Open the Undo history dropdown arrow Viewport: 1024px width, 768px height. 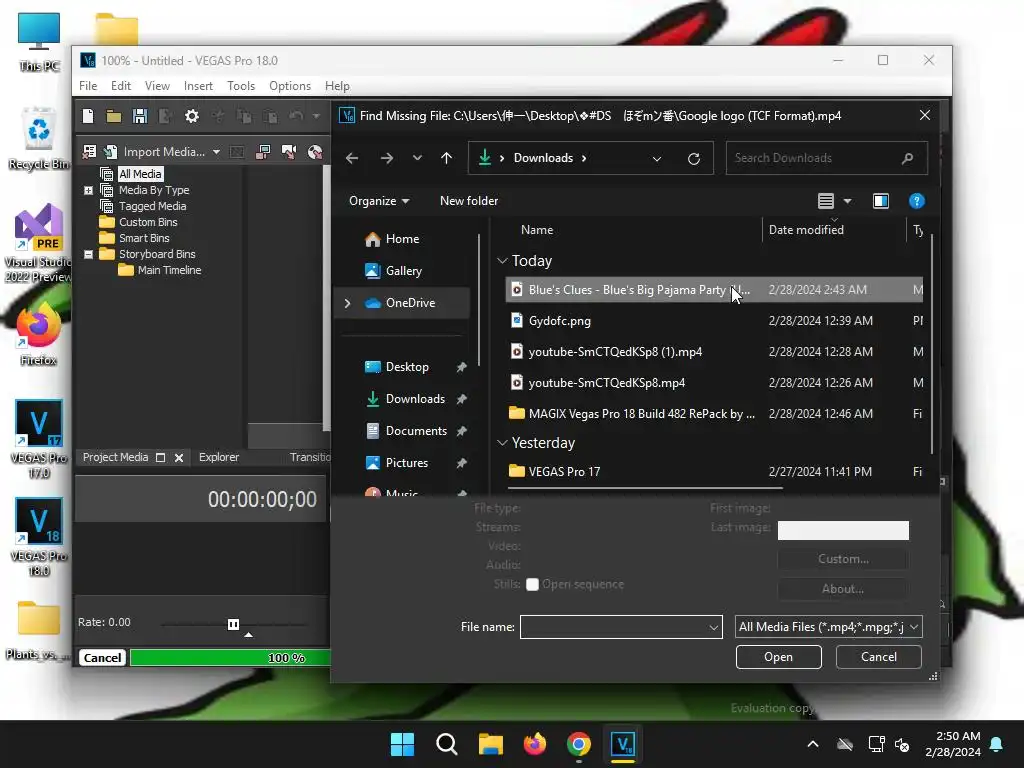316,116
